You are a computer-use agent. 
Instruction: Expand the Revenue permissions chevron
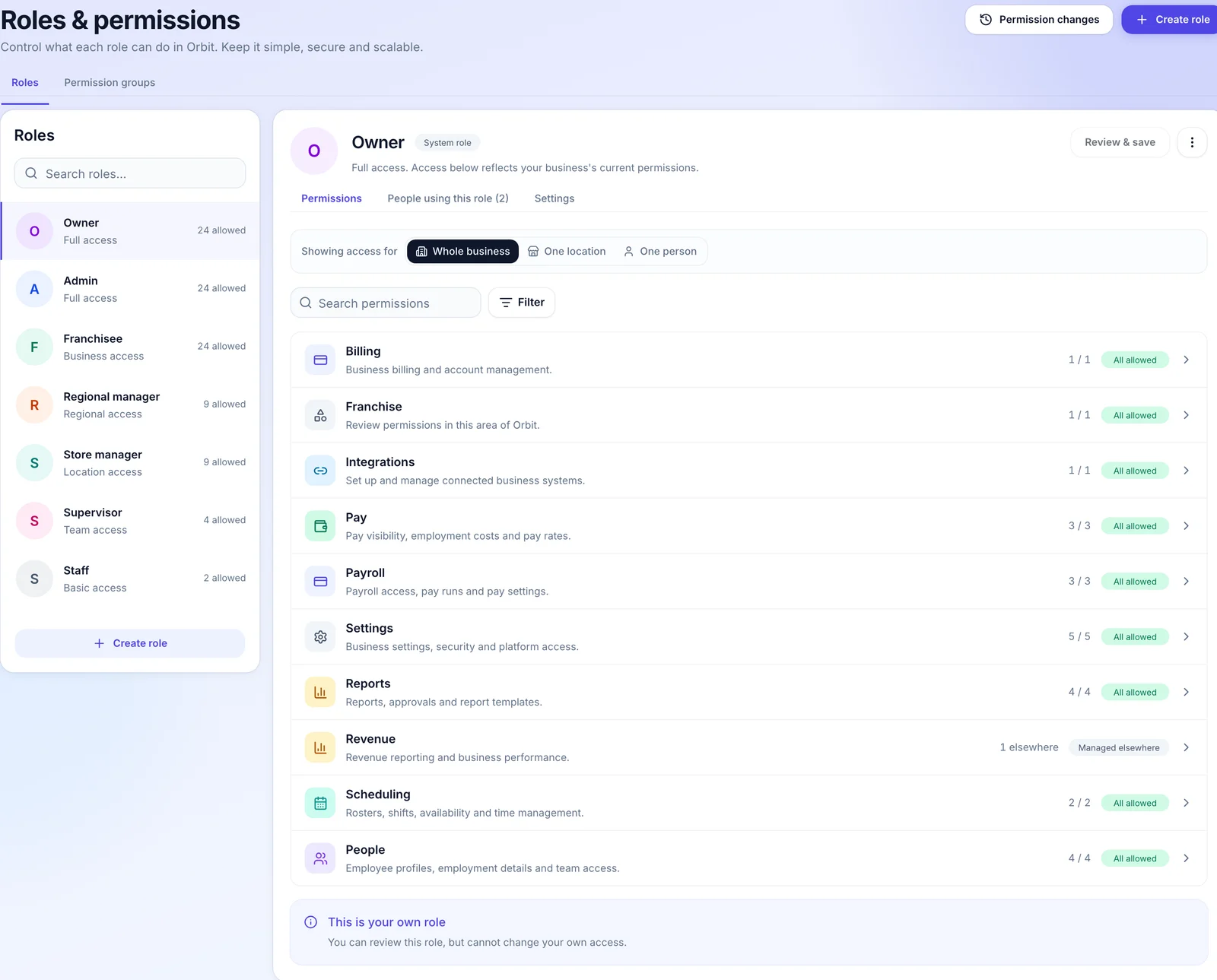[1186, 748]
